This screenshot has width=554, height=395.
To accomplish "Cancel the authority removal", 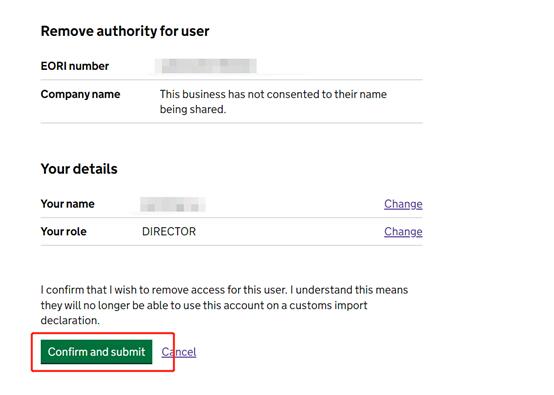I will point(179,352).
